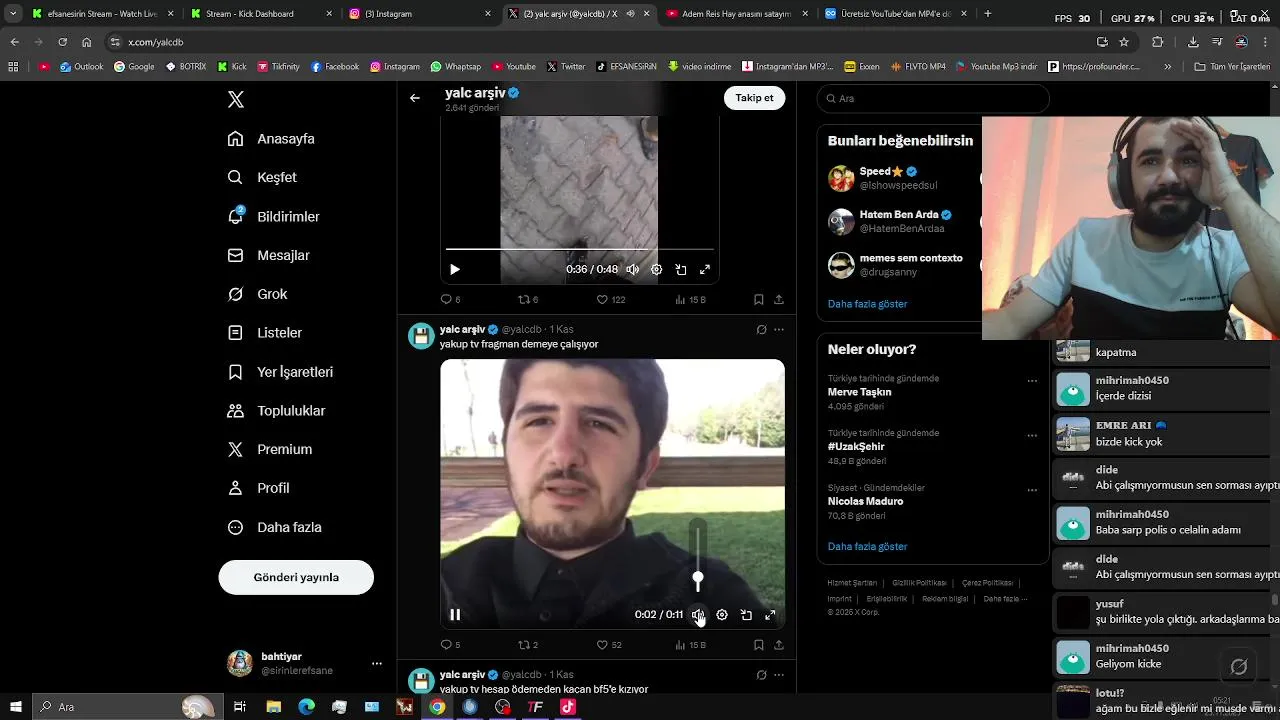Open Mesajlar messages

click(x=268, y=255)
